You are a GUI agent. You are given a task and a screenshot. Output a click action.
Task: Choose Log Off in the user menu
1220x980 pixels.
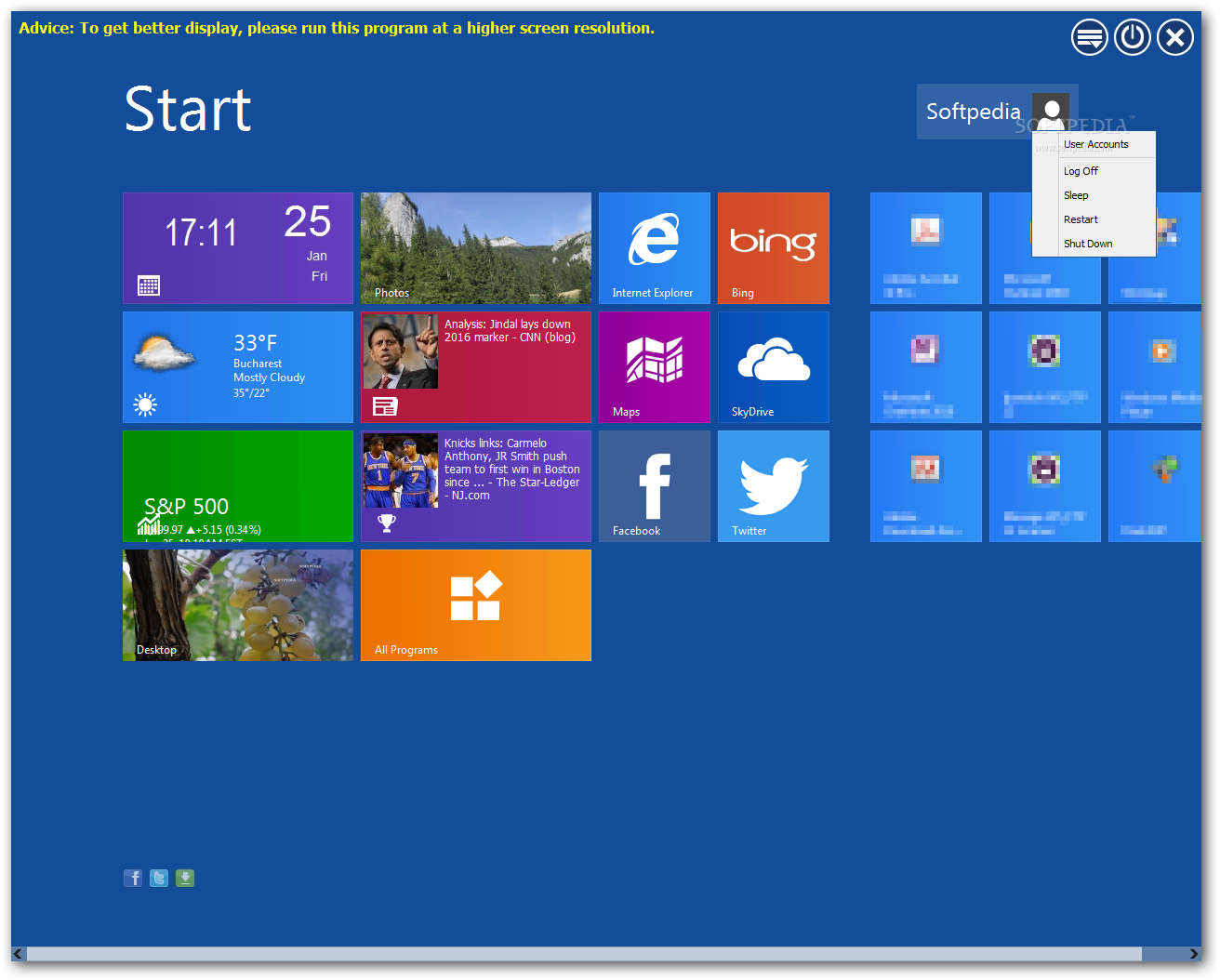coord(1095,171)
